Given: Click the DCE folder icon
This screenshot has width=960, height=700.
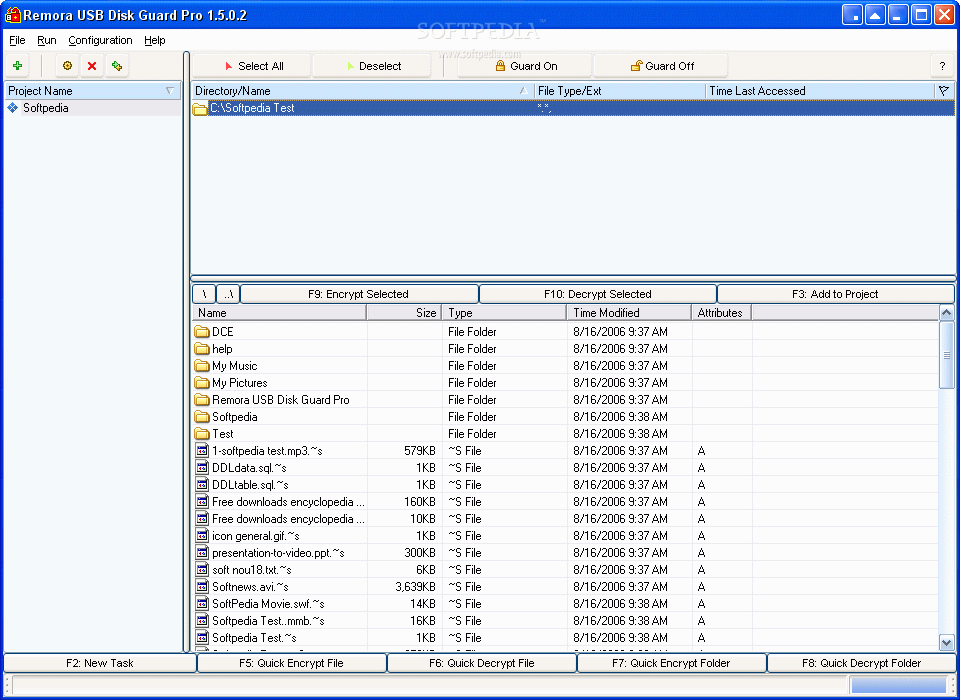Looking at the screenshot, I should (x=202, y=332).
